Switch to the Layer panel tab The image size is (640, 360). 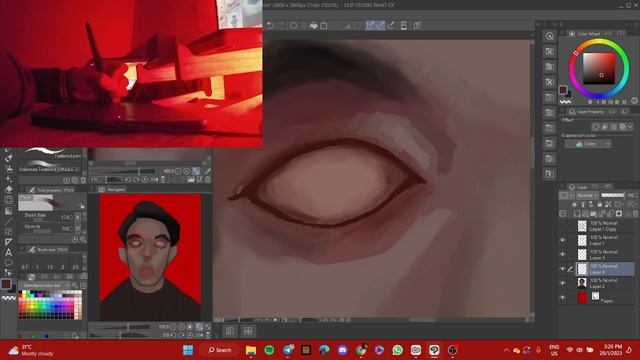(x=578, y=187)
